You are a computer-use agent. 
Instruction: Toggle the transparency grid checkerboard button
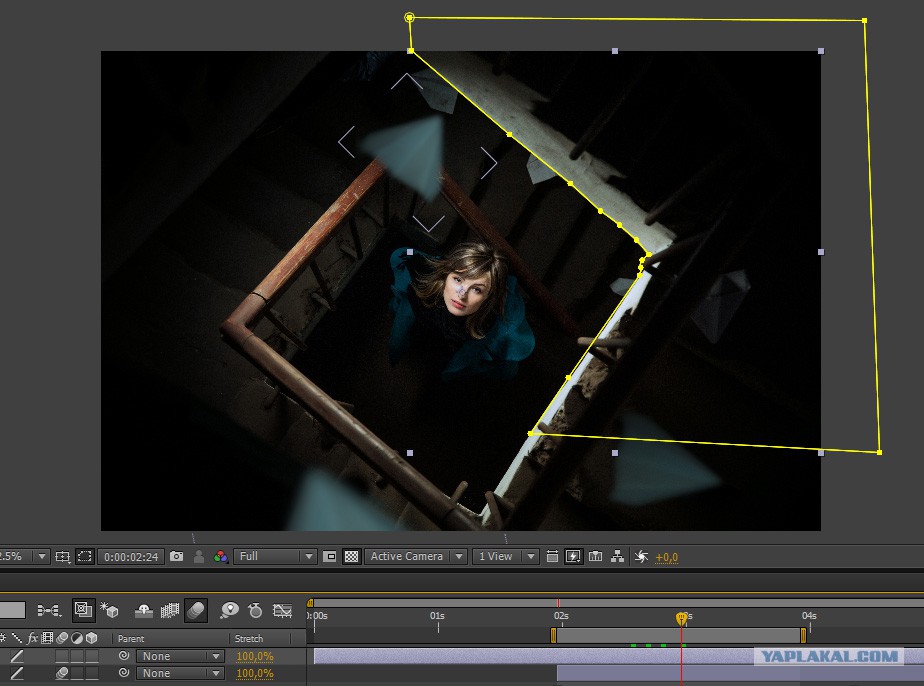[352, 556]
